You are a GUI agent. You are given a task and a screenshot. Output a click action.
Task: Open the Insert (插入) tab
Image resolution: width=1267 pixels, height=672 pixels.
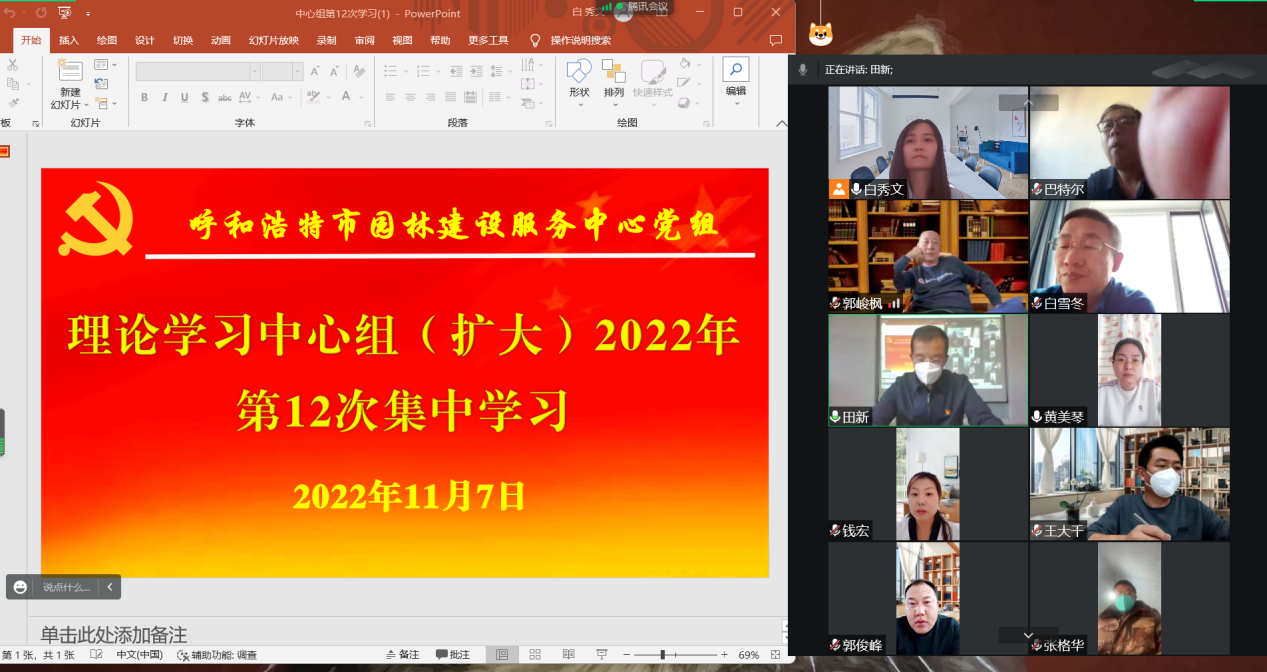pos(69,40)
